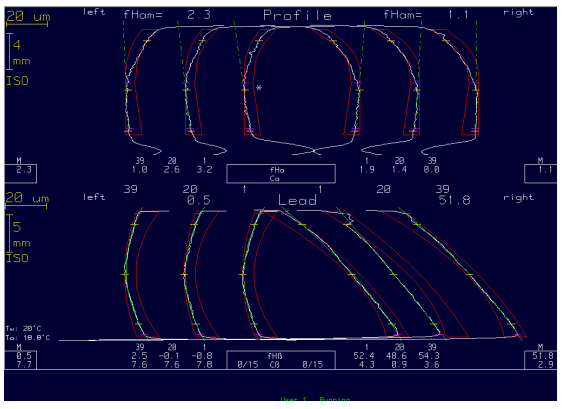The width and height of the screenshot is (562, 409).
Task: Click the 4 mm vertical scale indicator
Action: click(19, 52)
